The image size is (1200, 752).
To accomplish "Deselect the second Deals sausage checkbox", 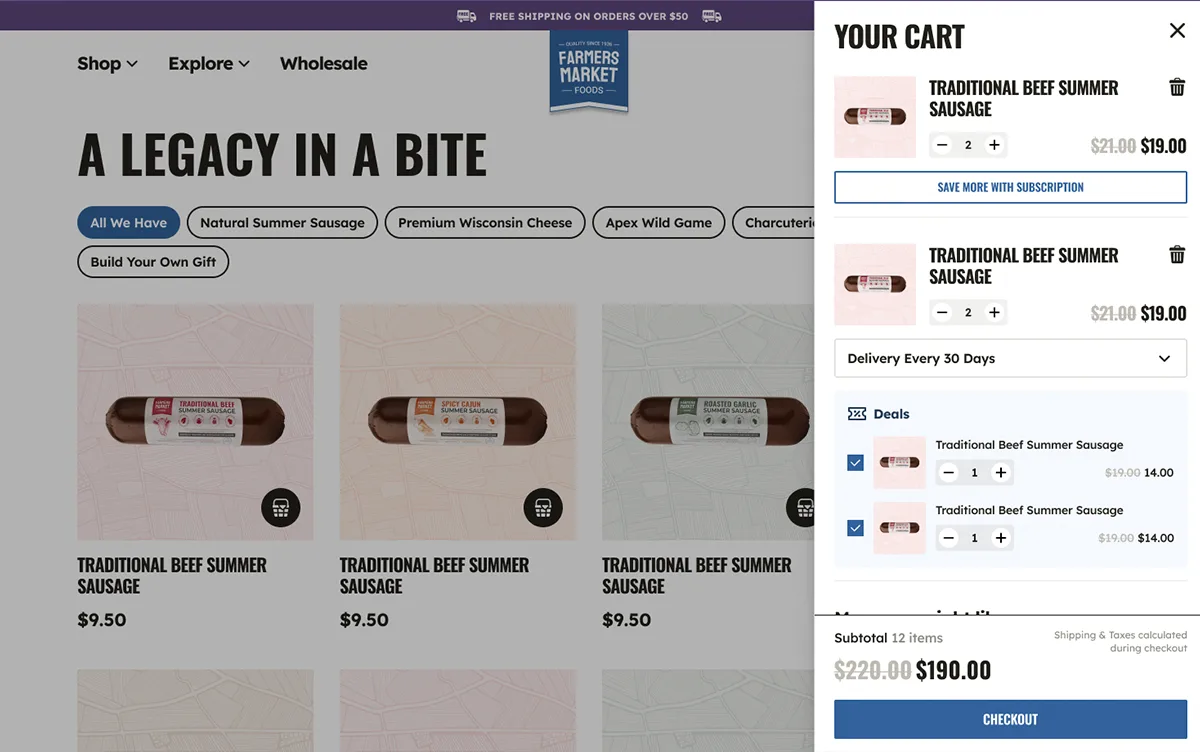I will tap(855, 528).
